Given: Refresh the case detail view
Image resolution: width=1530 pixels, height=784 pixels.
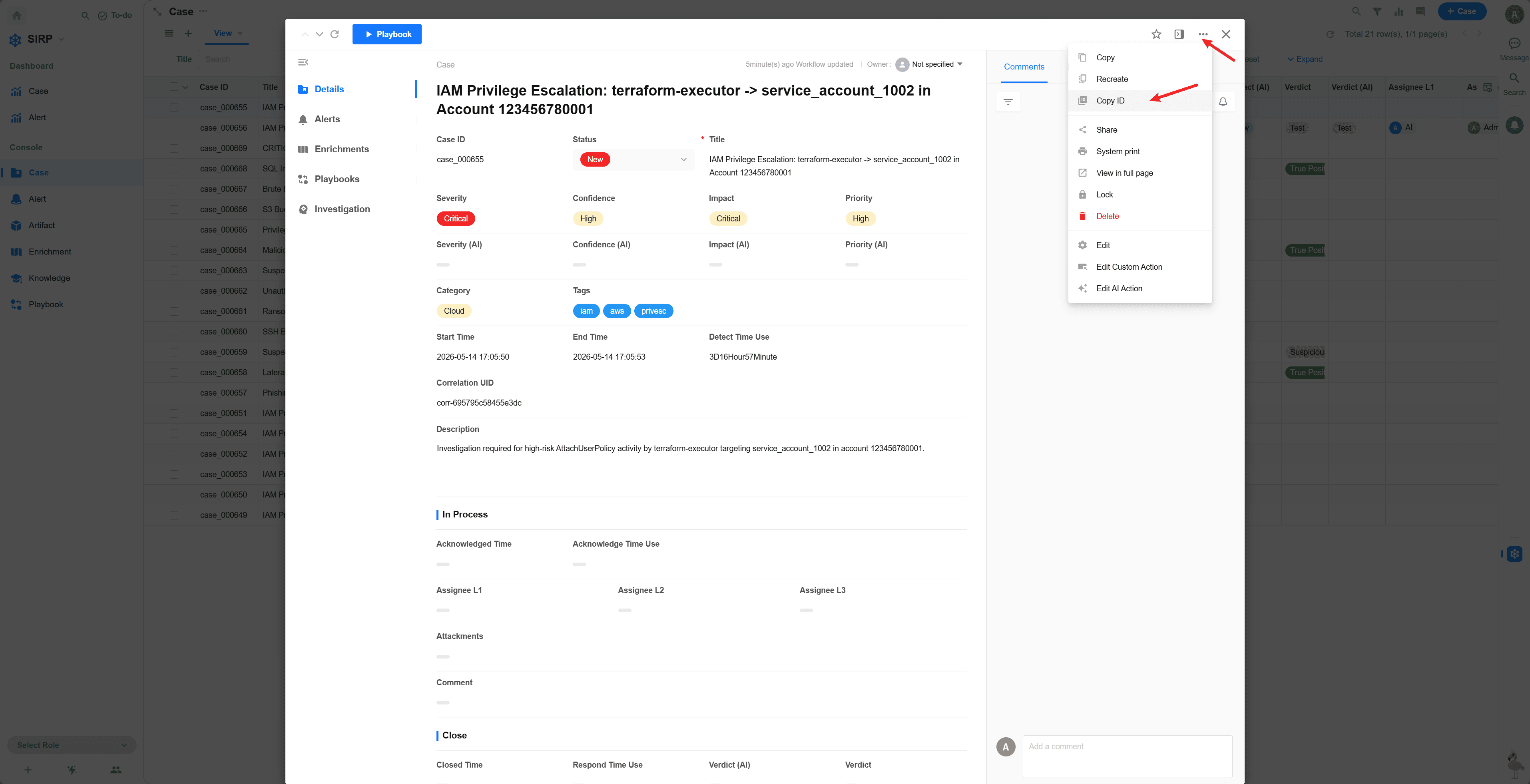Looking at the screenshot, I should (335, 34).
